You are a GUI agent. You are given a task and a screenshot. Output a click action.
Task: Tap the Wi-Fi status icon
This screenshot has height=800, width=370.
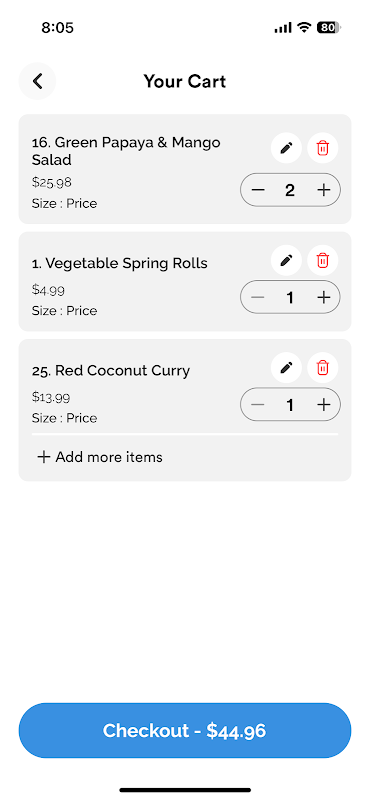coord(304,28)
